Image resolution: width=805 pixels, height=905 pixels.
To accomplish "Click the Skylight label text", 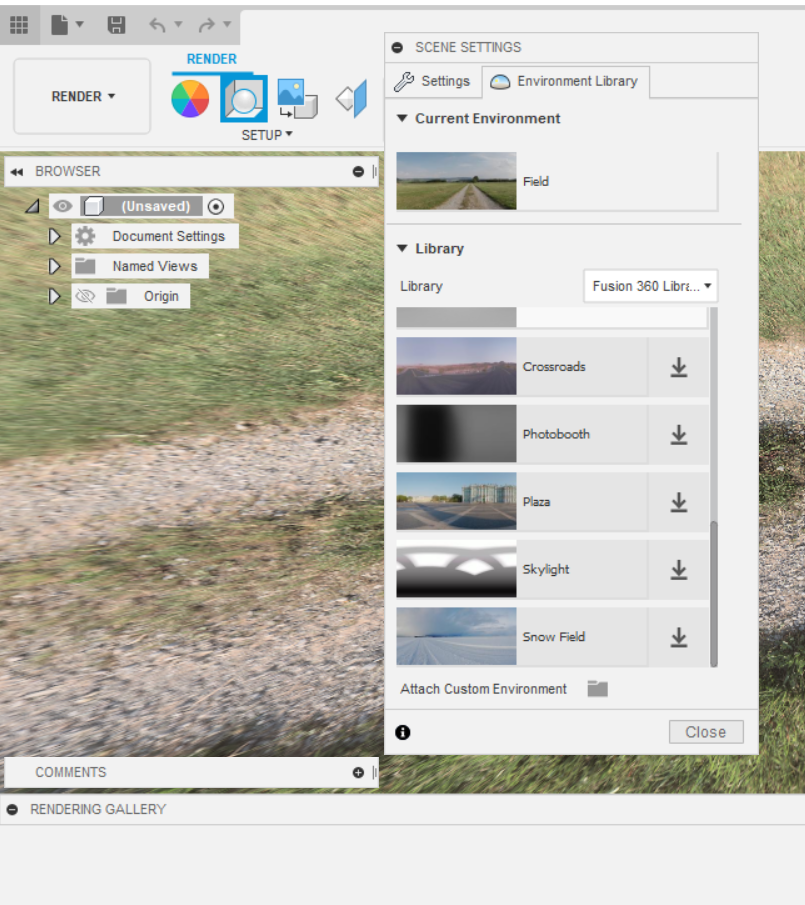I will (x=546, y=569).
